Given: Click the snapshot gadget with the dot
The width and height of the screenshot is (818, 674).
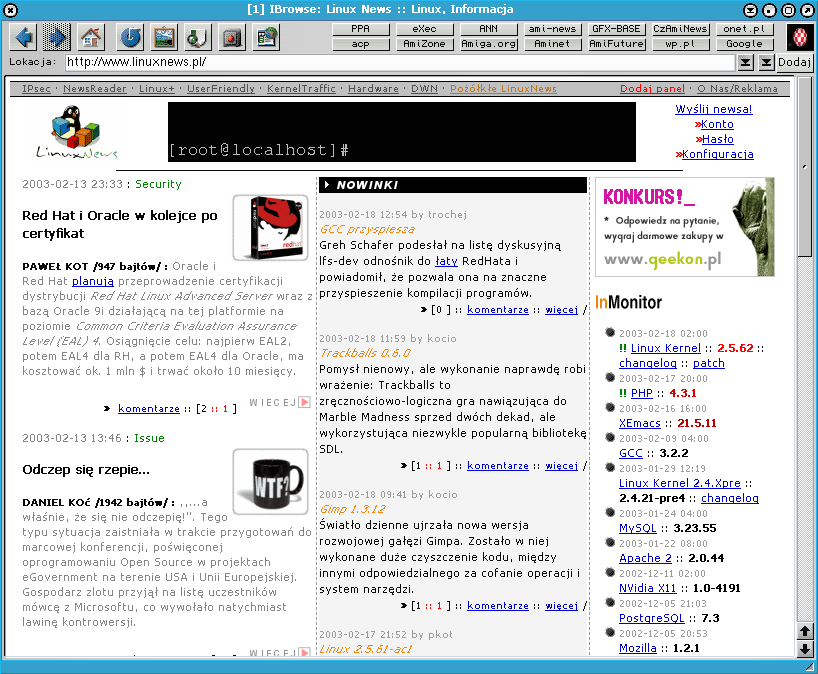Looking at the screenshot, I should pyautogui.click(x=769, y=9).
